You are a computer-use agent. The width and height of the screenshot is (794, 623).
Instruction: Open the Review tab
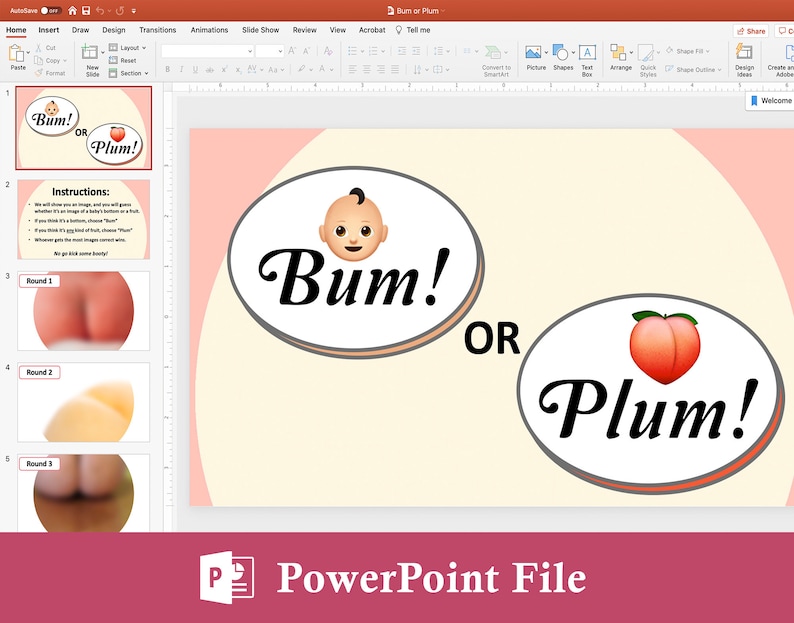click(304, 30)
